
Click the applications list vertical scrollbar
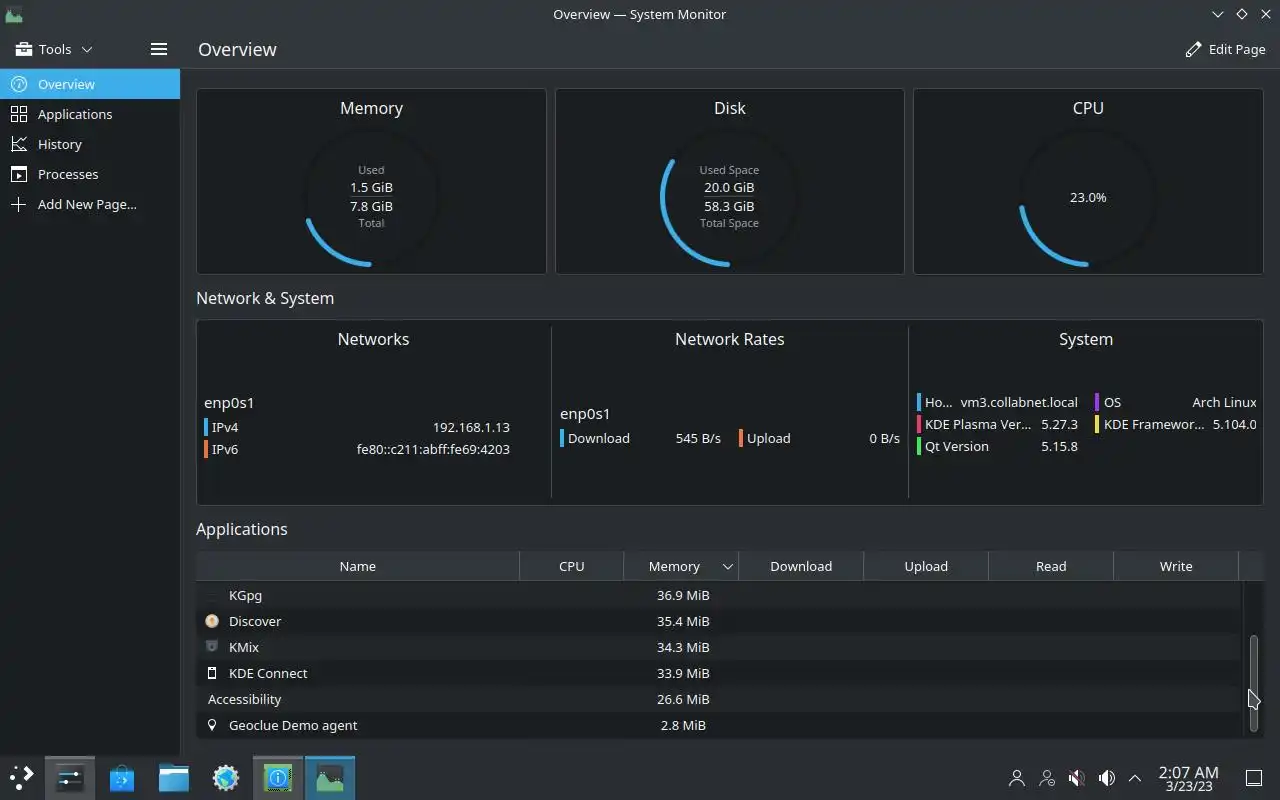pyautogui.click(x=1254, y=683)
